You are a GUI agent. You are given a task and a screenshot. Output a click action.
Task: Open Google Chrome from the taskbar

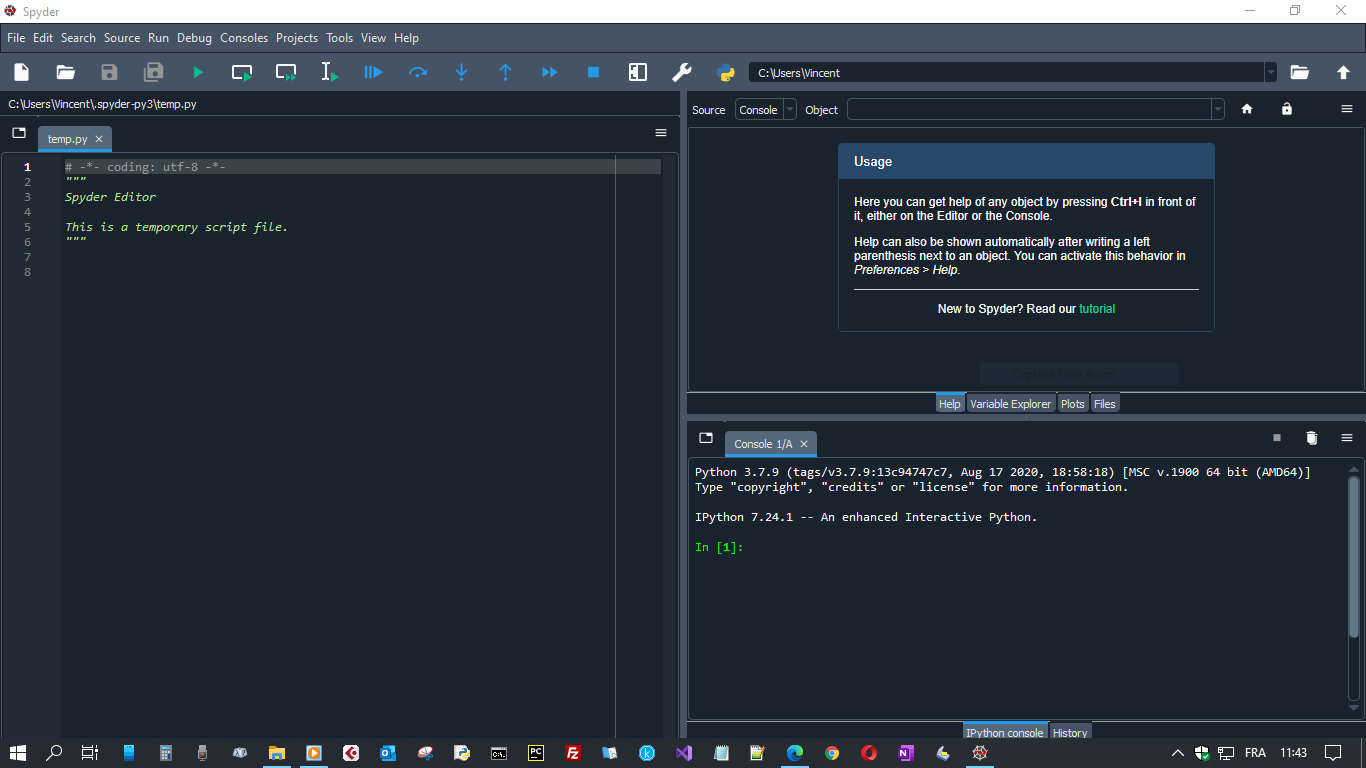[832, 753]
